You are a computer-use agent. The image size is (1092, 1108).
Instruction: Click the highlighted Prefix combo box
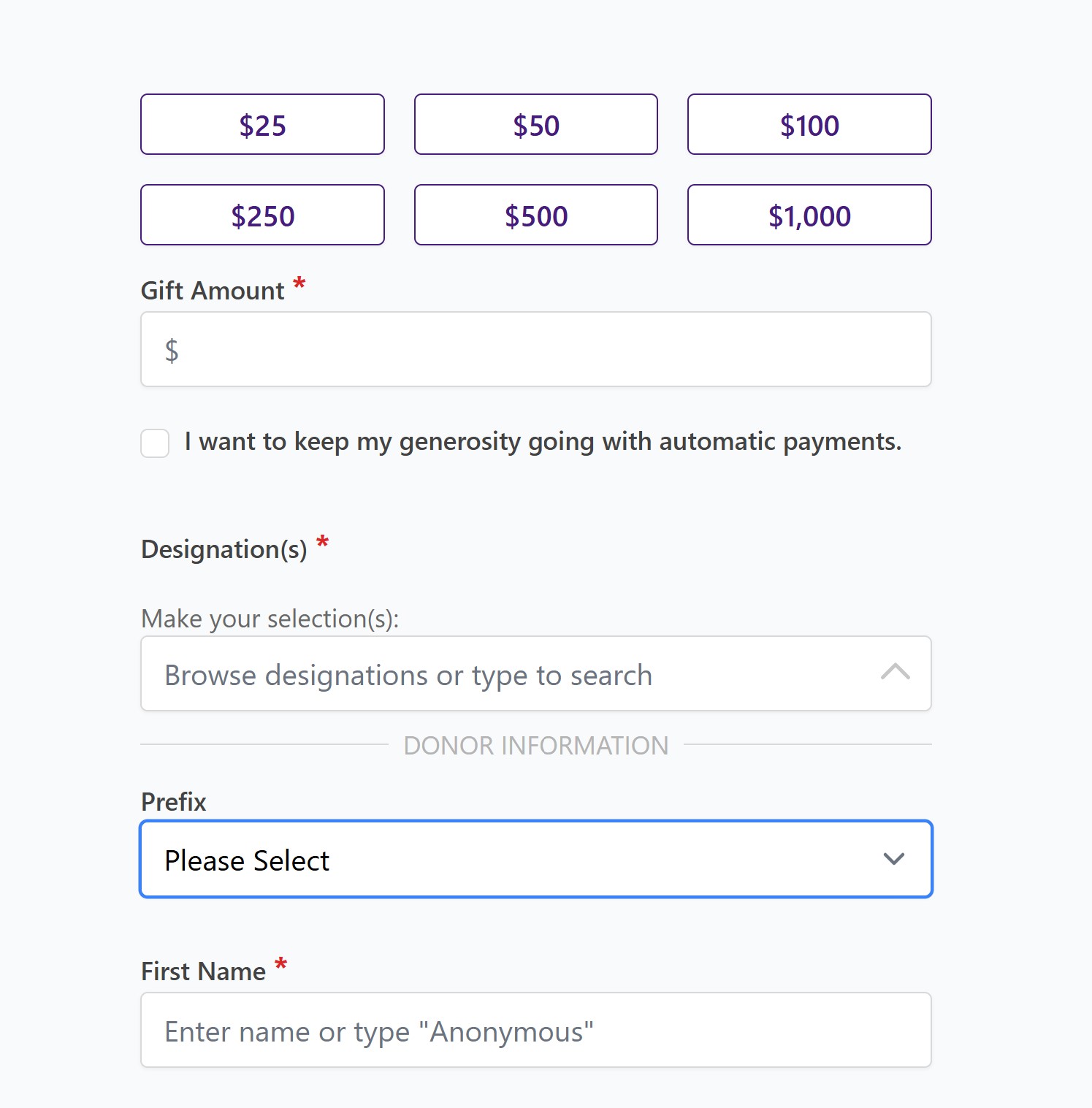[535, 859]
